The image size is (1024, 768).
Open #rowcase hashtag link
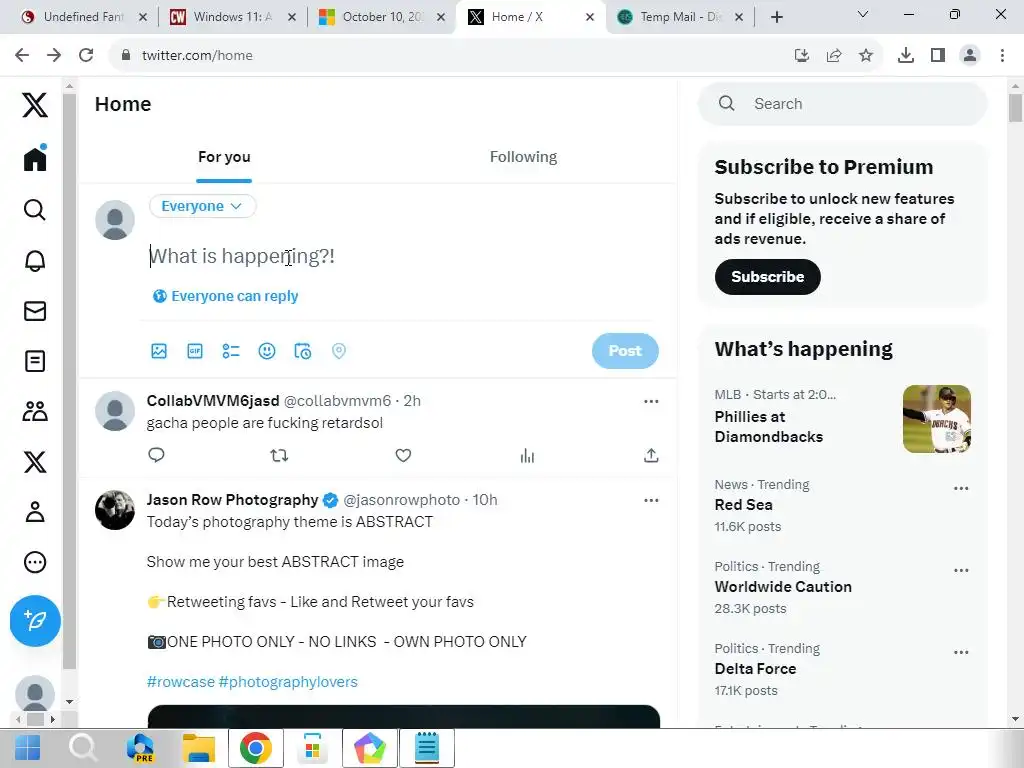(180, 682)
